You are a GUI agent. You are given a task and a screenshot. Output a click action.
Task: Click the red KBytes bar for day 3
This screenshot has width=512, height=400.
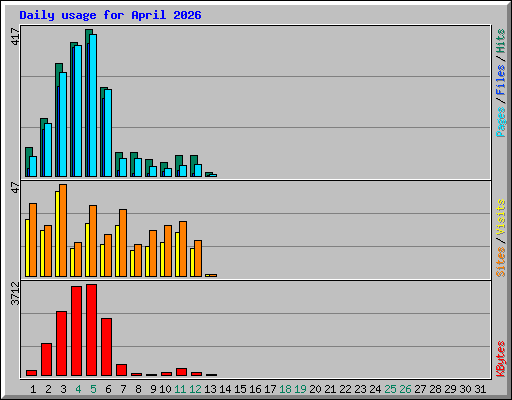click(62, 344)
